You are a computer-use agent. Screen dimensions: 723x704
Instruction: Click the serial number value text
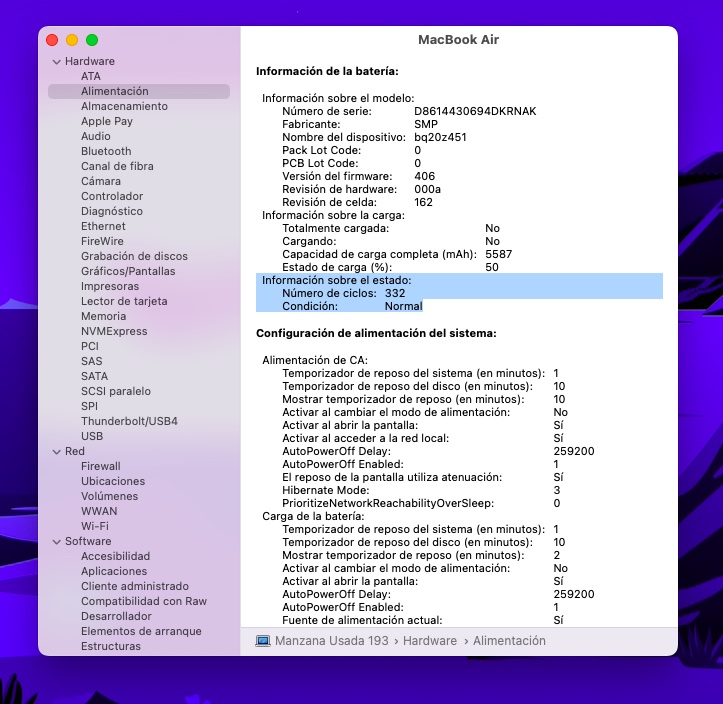coord(474,111)
